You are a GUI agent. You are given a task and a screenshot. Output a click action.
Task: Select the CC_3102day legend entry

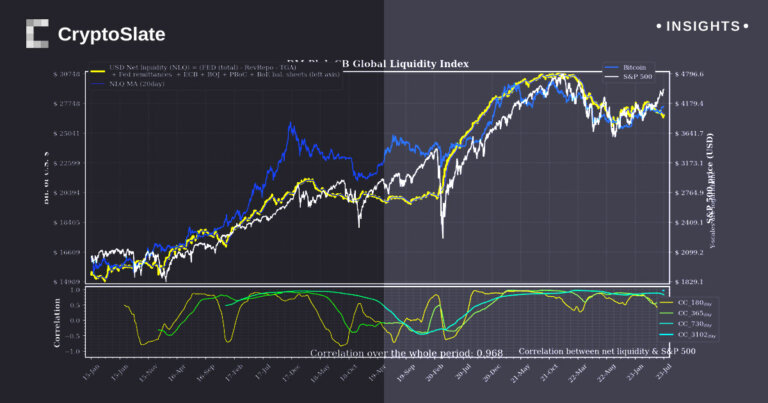click(688, 335)
